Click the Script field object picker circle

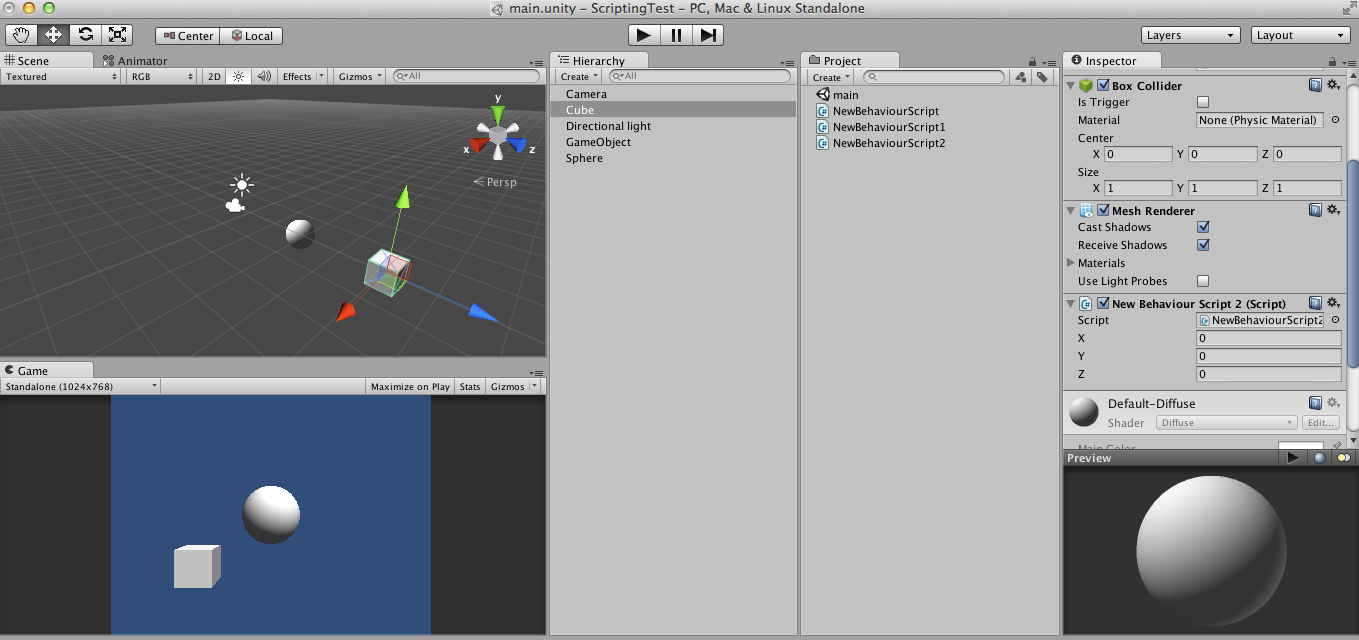tap(1335, 320)
